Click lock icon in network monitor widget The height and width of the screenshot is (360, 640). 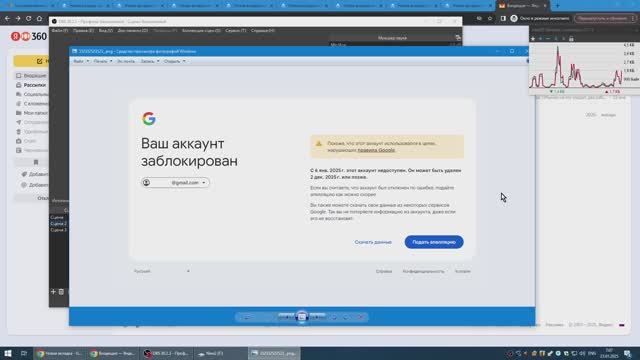coord(571,39)
